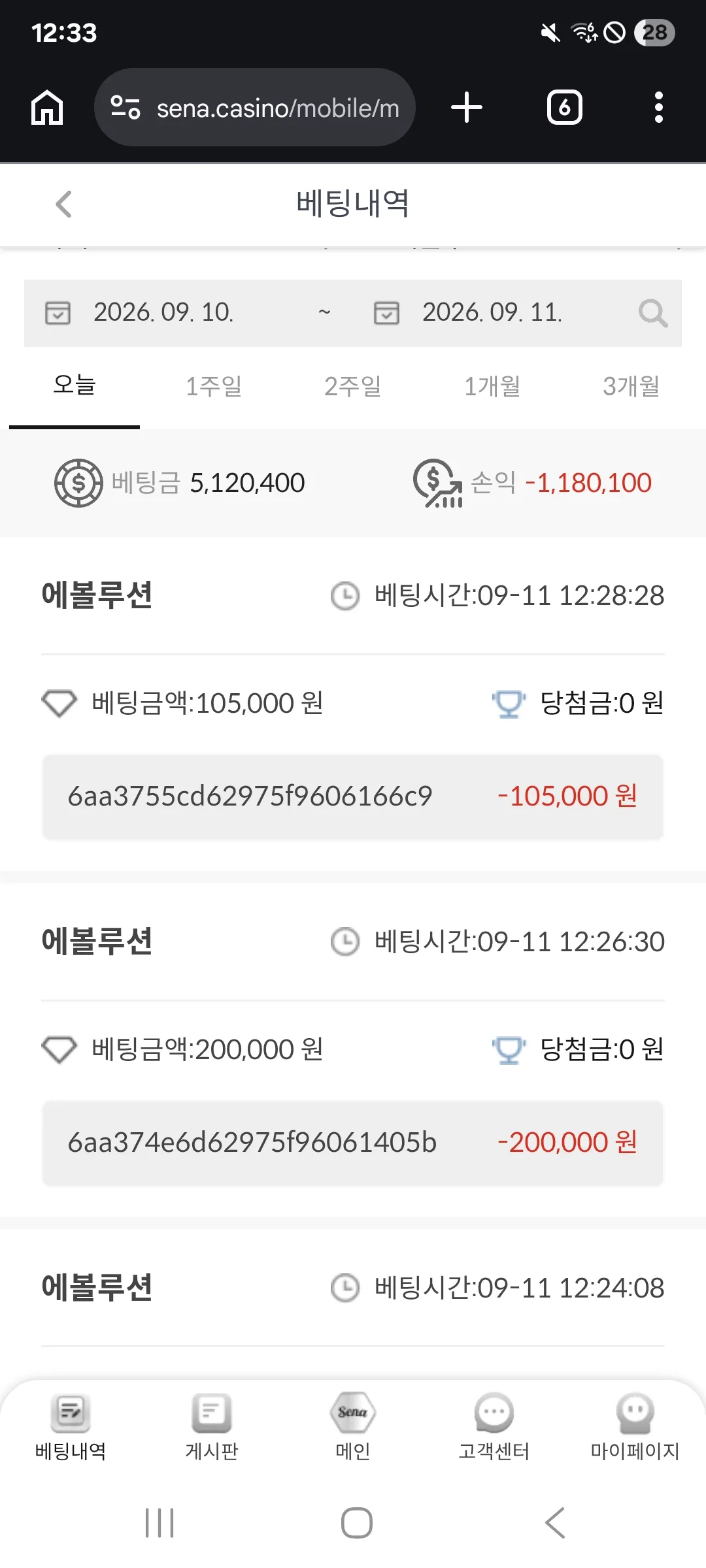This screenshot has width=706, height=1568.
Task: Select the 오늘 tab
Action: (75, 386)
